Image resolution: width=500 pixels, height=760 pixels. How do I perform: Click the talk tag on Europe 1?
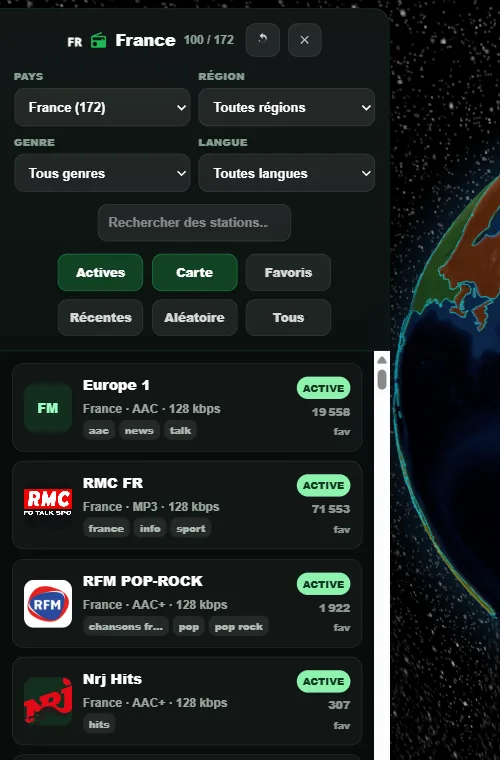pyautogui.click(x=180, y=430)
